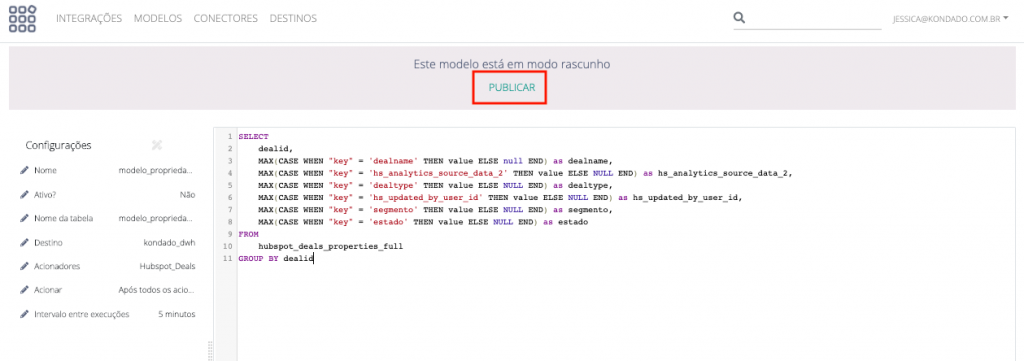This screenshot has height=361, width=1024.
Task: Click the FROM keyword on line 9
Action: [x=248, y=234]
